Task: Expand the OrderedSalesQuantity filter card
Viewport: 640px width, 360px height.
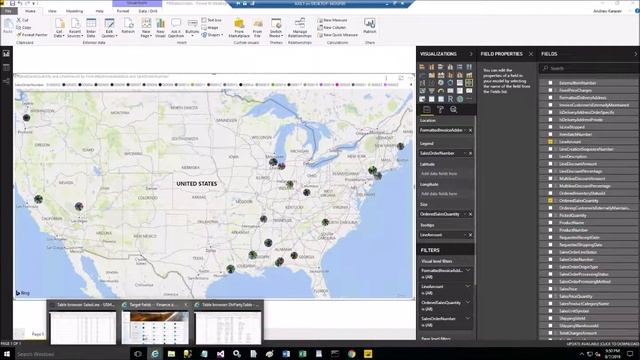Action: 468,302
